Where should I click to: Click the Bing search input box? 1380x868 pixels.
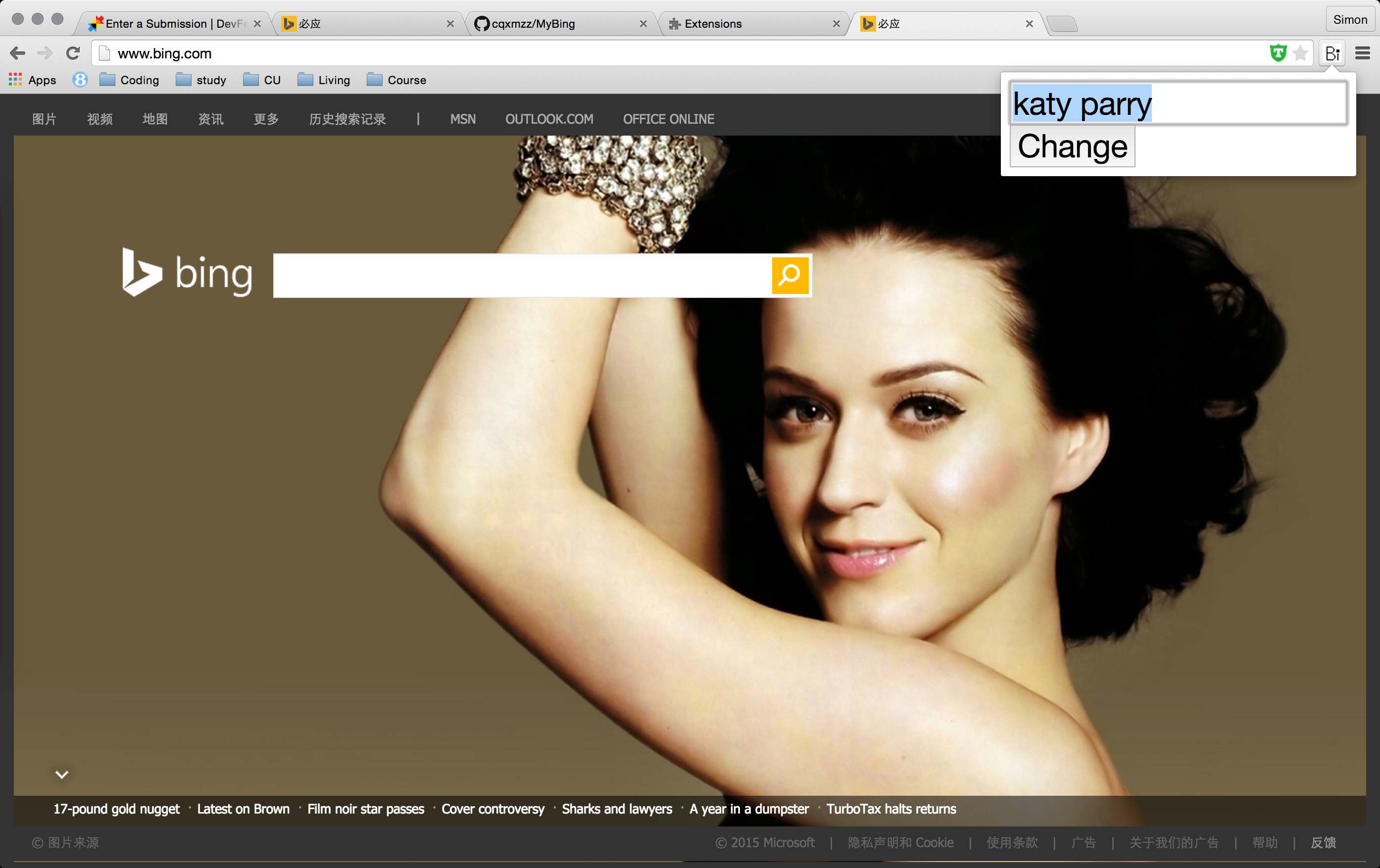[522, 276]
